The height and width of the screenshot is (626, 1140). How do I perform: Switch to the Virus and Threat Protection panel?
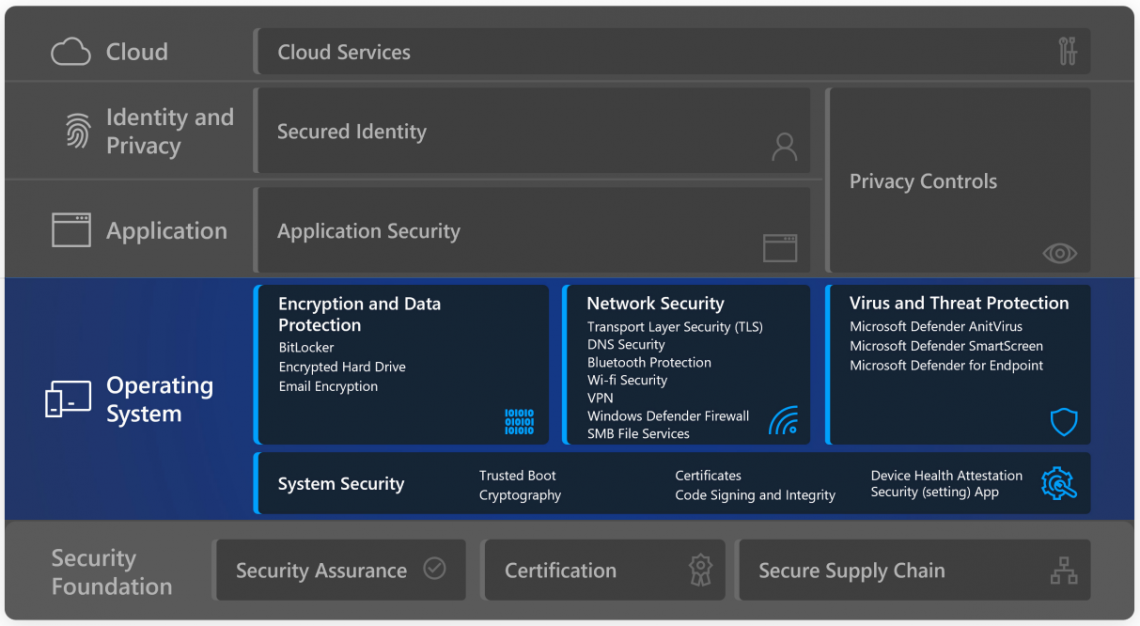point(959,365)
